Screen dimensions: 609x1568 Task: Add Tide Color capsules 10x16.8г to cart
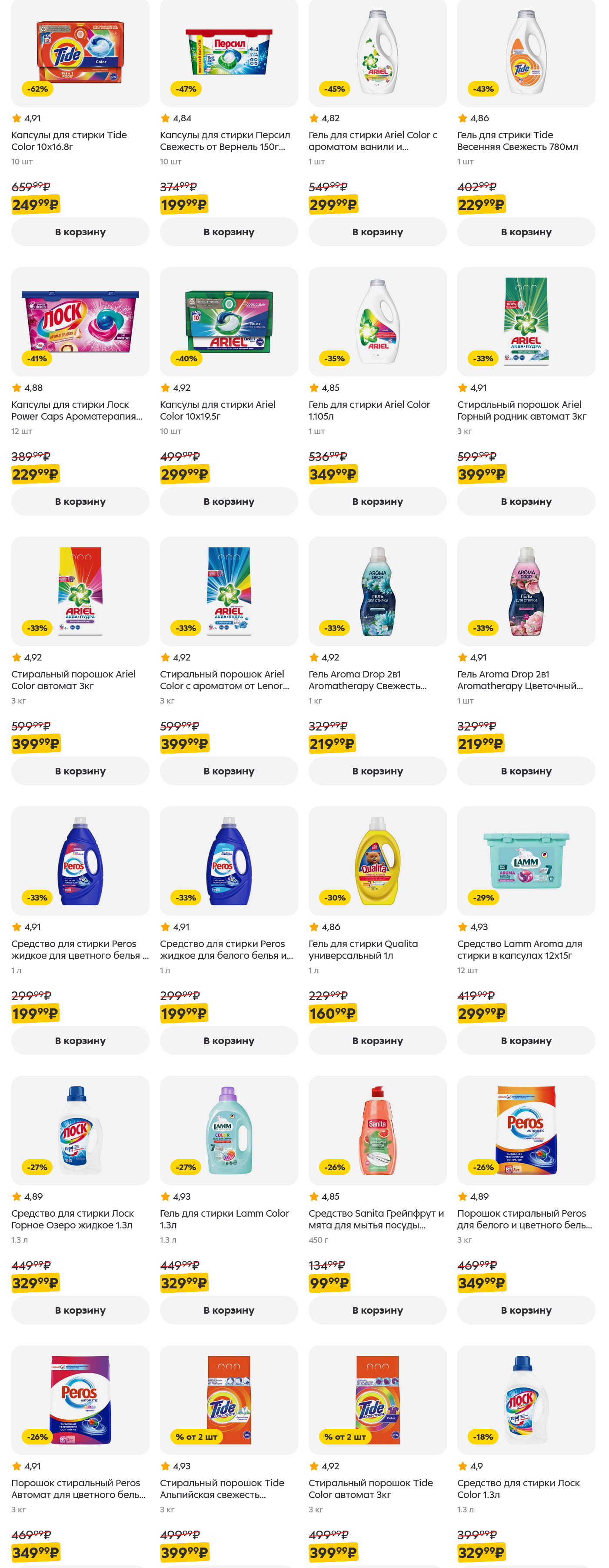click(80, 232)
